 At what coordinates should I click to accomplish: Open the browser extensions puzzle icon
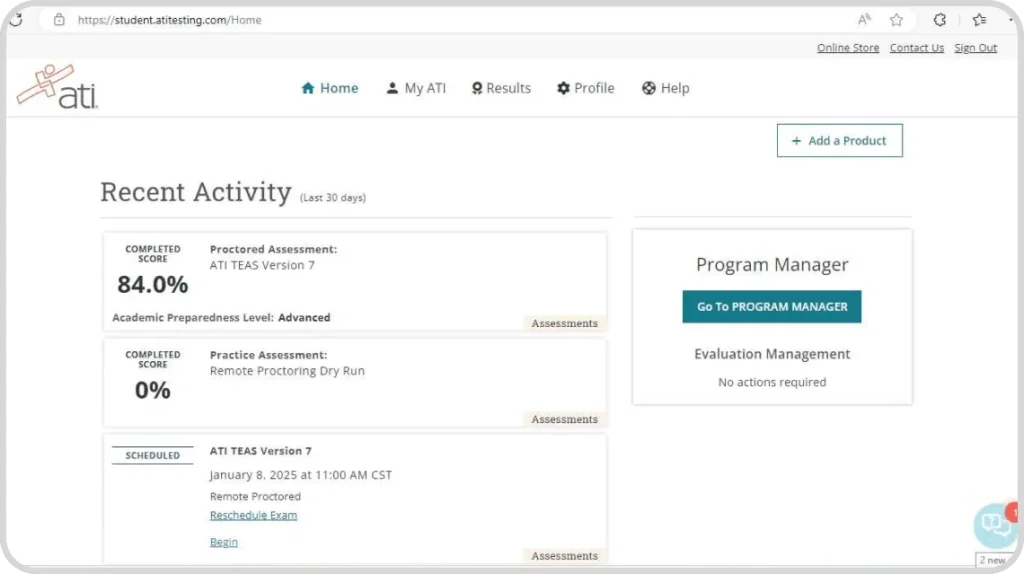(x=939, y=20)
